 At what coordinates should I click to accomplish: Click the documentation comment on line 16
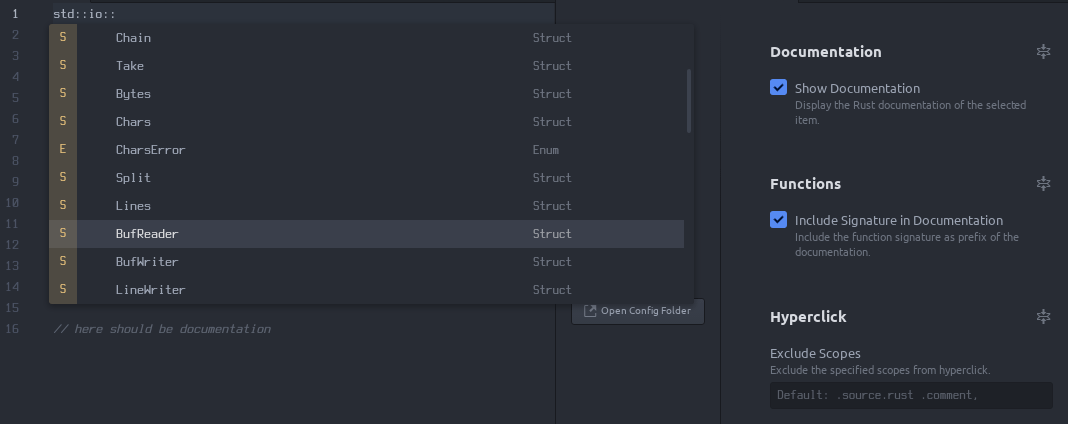pyautogui.click(x=162, y=329)
